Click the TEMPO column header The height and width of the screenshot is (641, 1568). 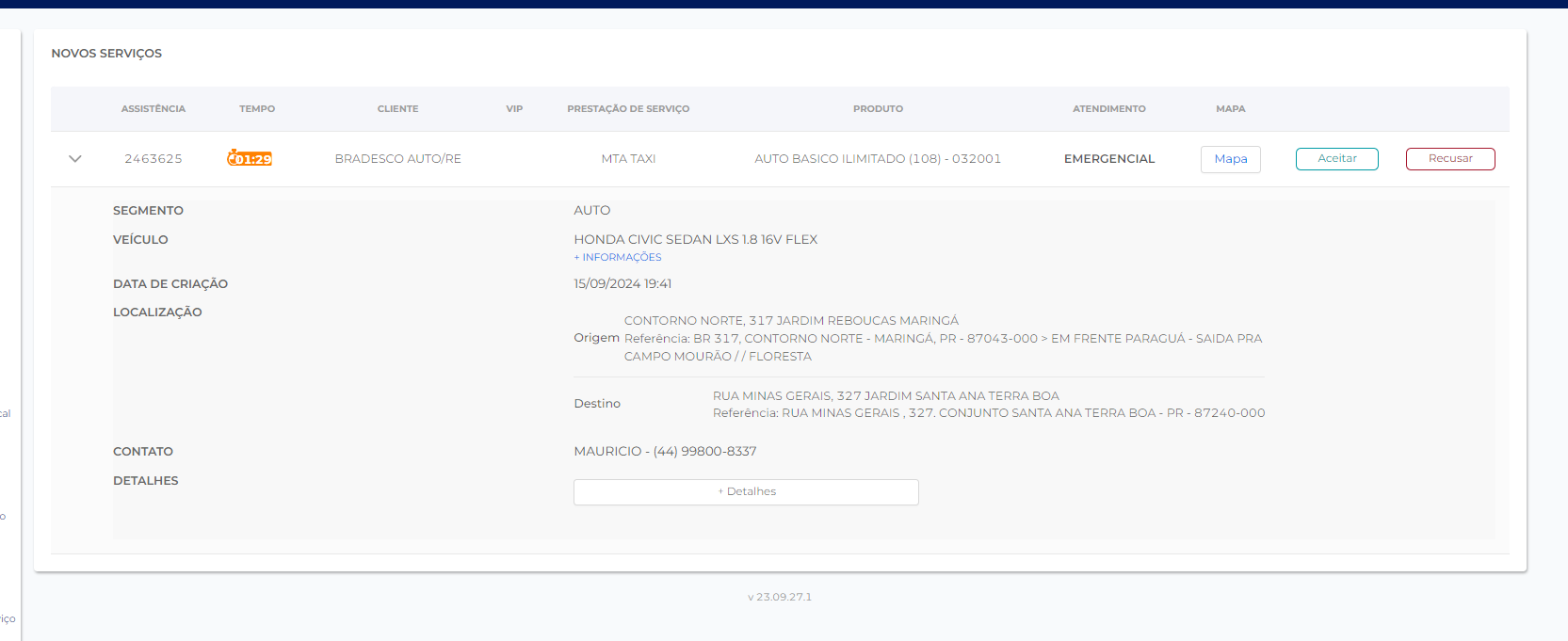click(257, 109)
